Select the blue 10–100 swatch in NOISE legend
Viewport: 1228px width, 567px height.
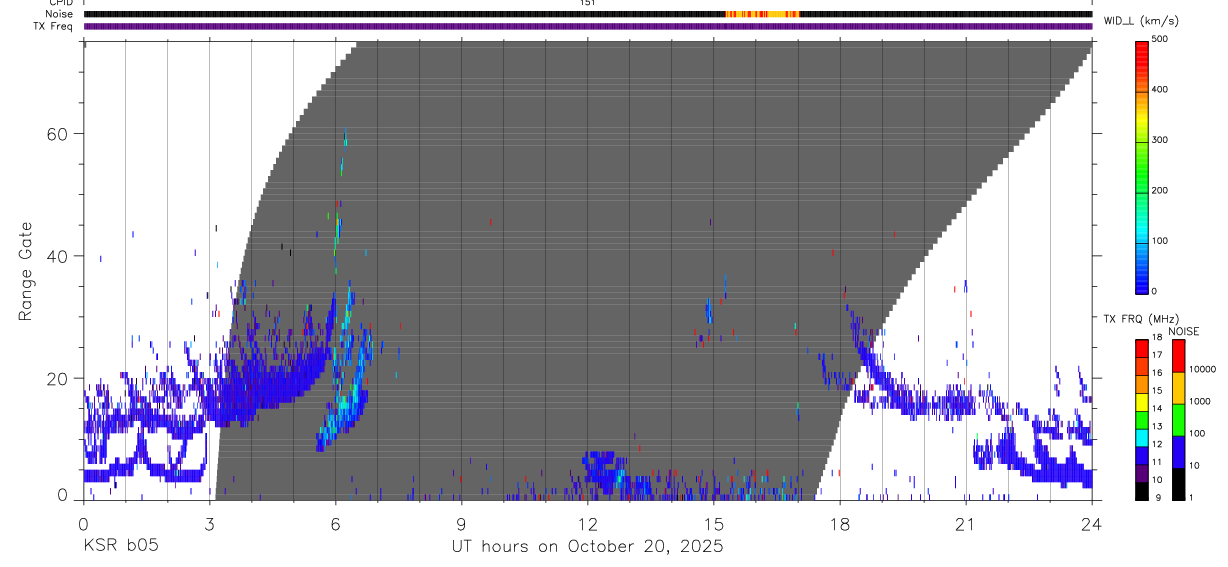pyautogui.click(x=1178, y=451)
